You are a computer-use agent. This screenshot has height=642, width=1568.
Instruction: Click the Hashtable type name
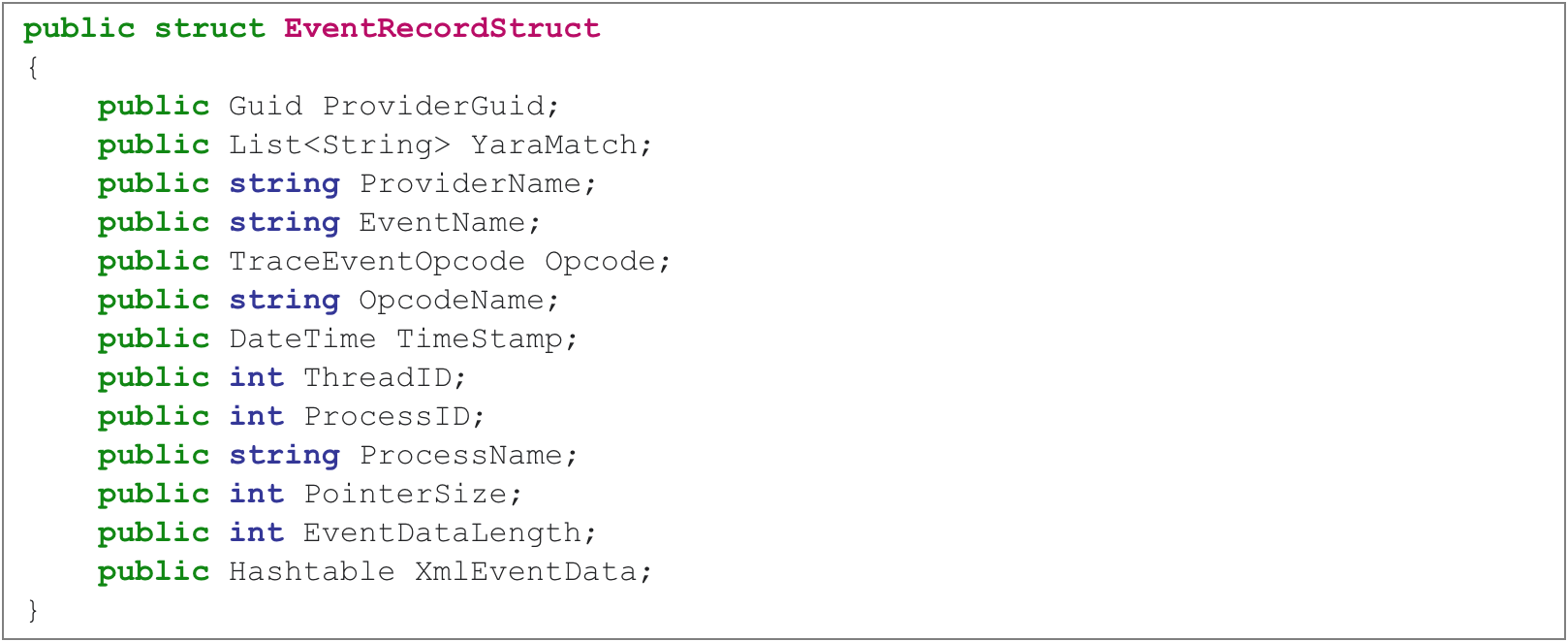312,571
